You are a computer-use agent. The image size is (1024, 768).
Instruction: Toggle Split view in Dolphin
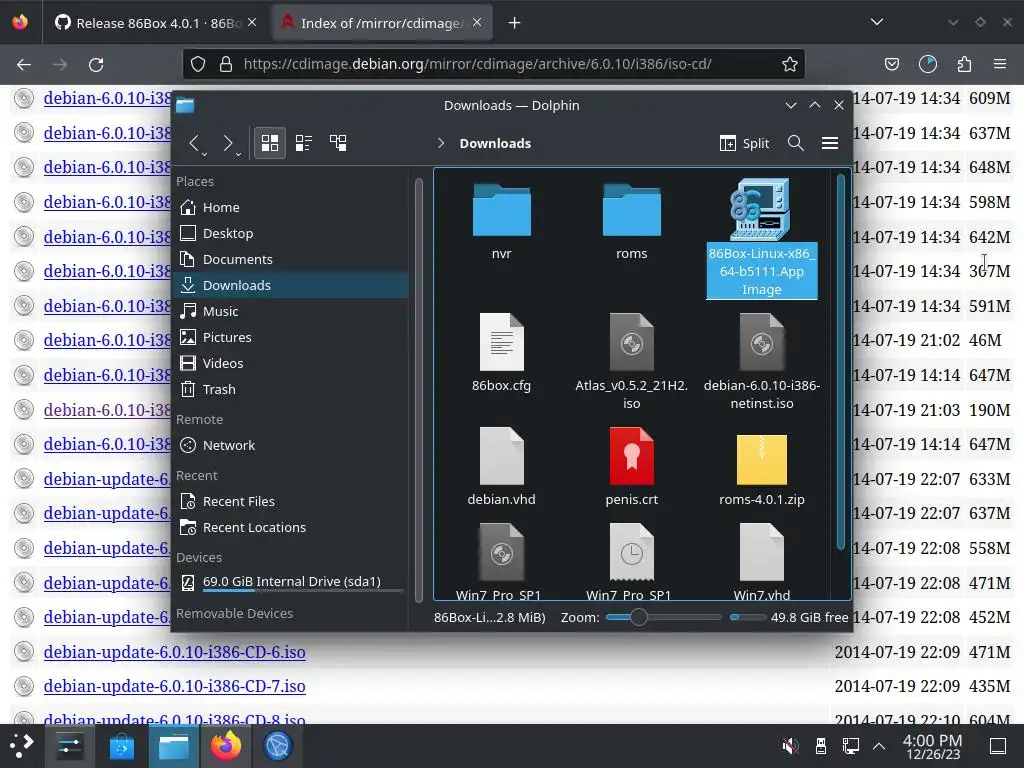pyautogui.click(x=744, y=143)
